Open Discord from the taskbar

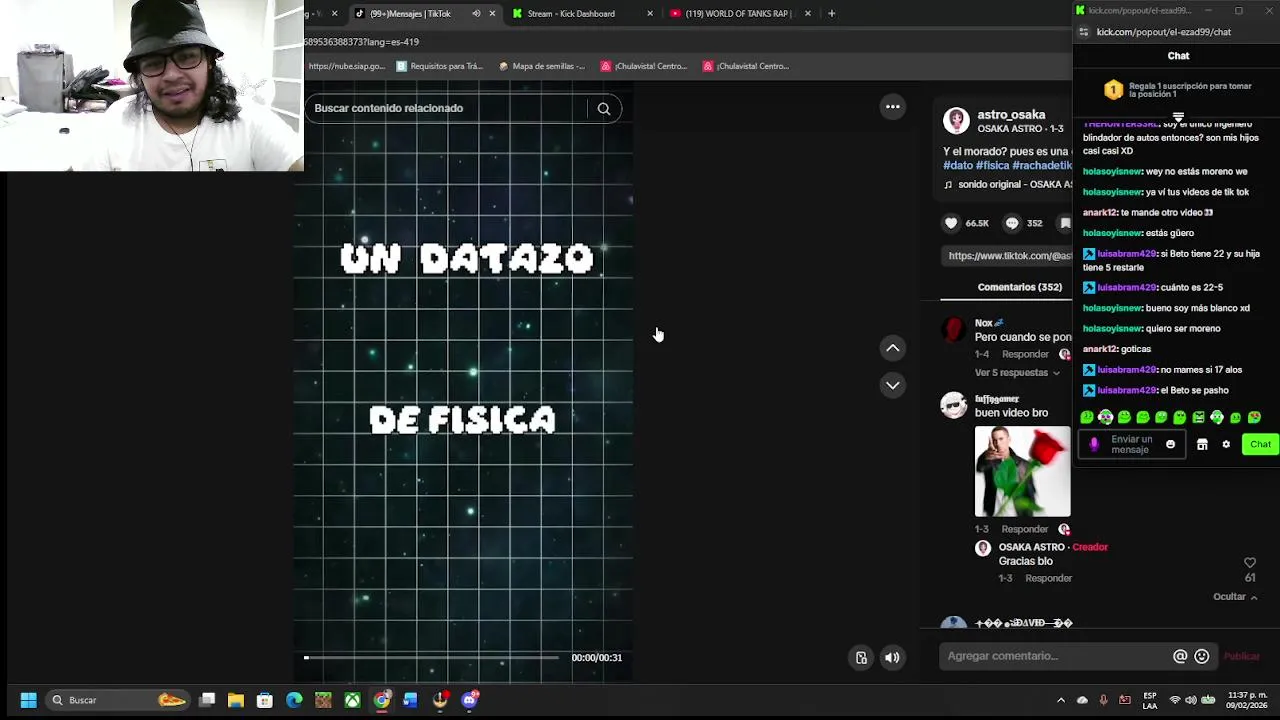pyautogui.click(x=469, y=700)
